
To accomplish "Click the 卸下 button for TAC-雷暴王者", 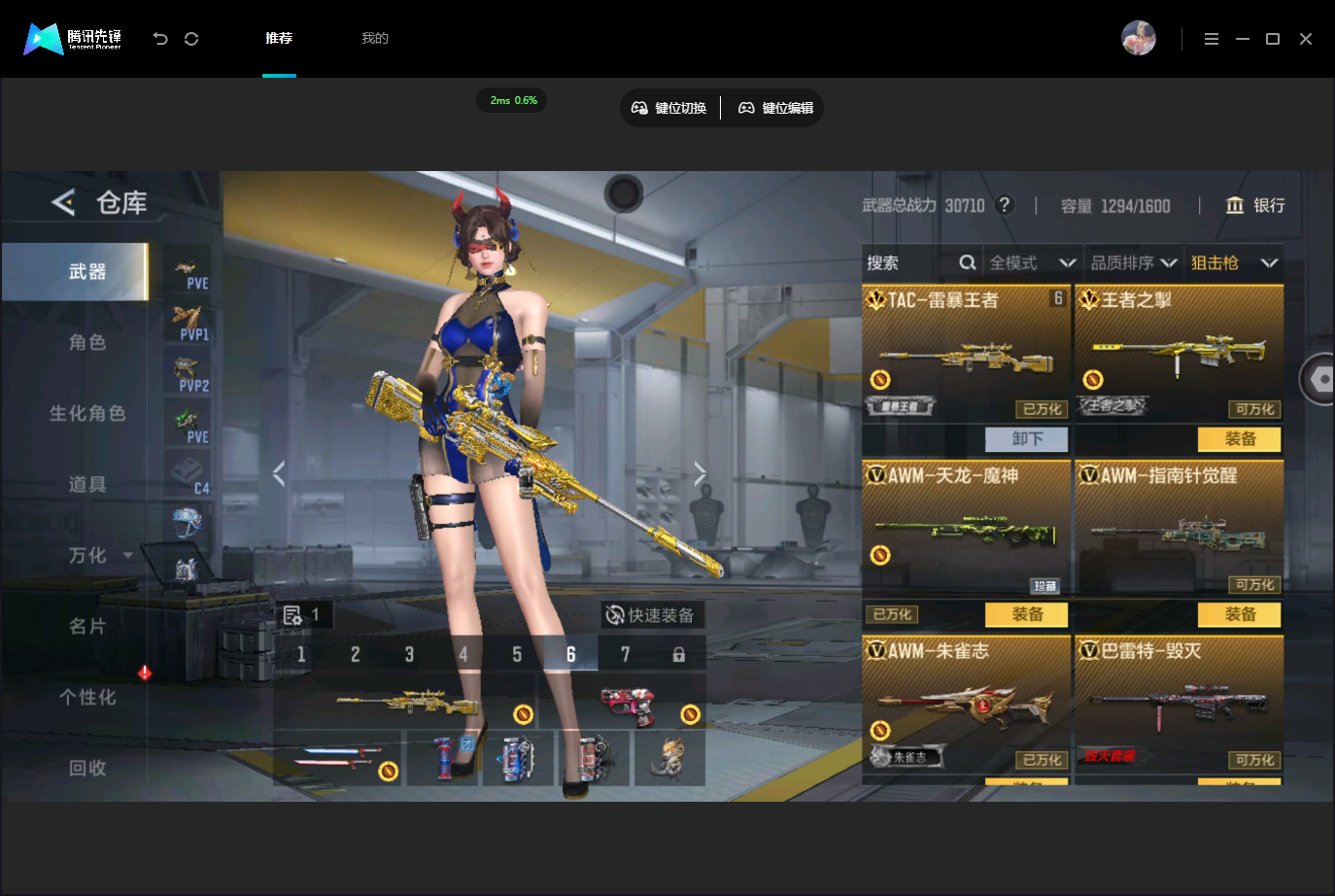I will [x=1027, y=439].
